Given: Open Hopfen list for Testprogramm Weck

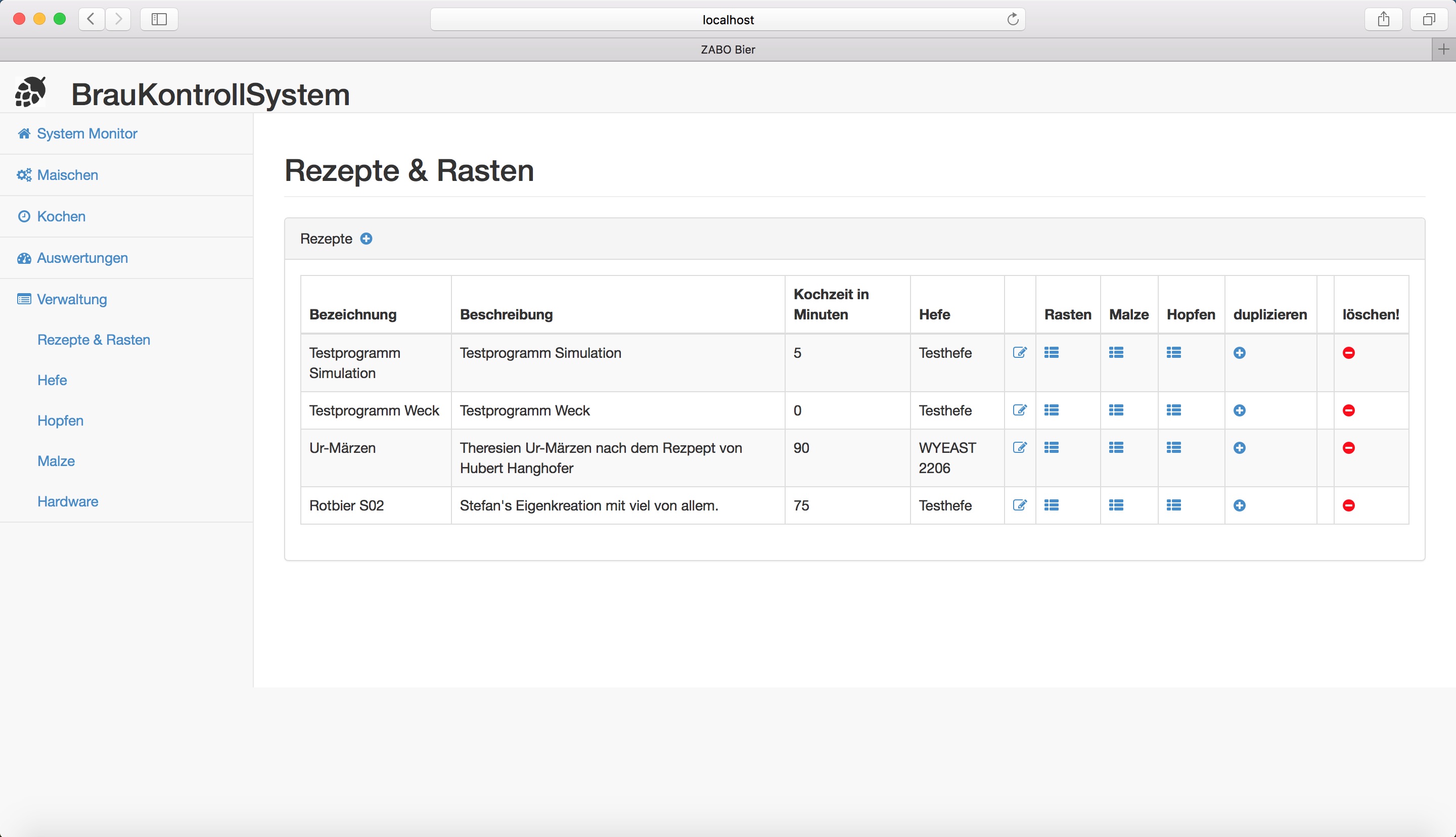Looking at the screenshot, I should tap(1174, 410).
